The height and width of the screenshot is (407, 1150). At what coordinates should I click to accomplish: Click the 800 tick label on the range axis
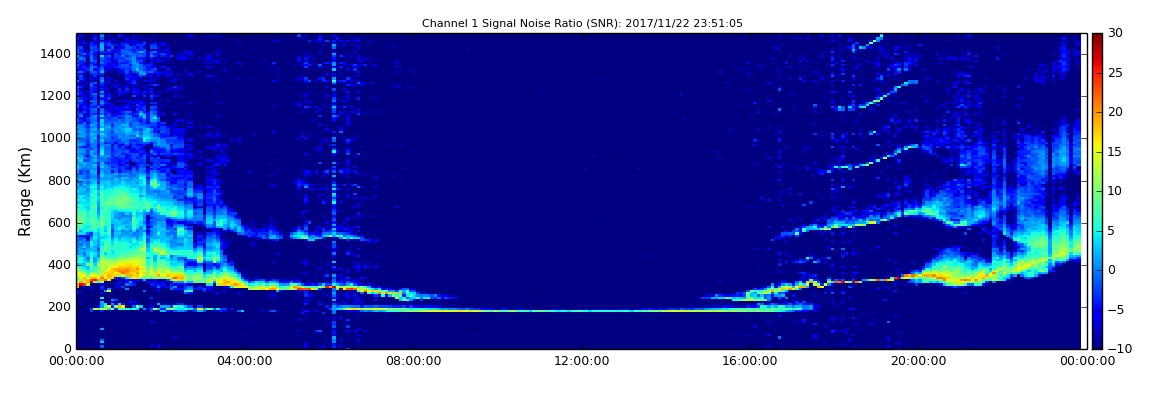60,180
